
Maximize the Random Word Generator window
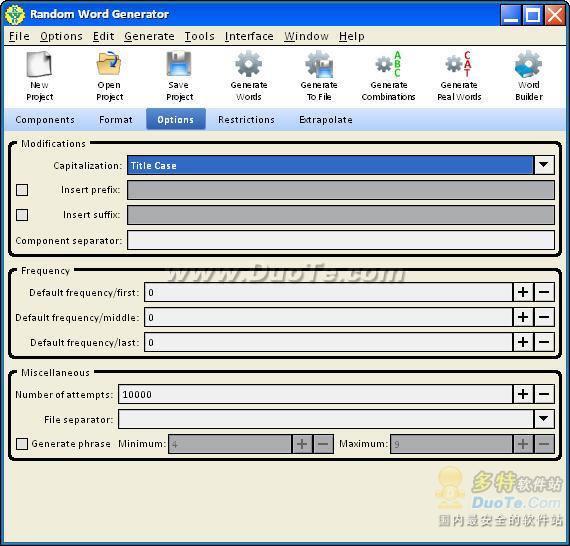pyautogui.click(x=533, y=15)
